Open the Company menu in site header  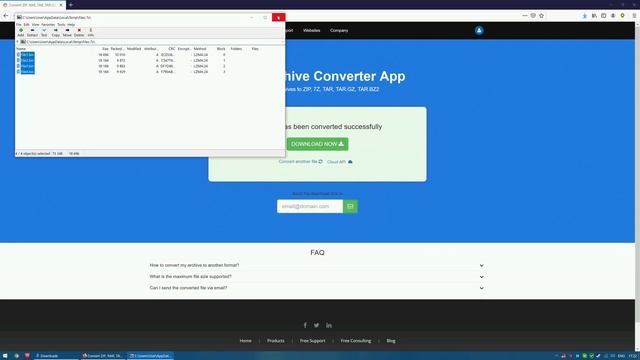(x=339, y=30)
